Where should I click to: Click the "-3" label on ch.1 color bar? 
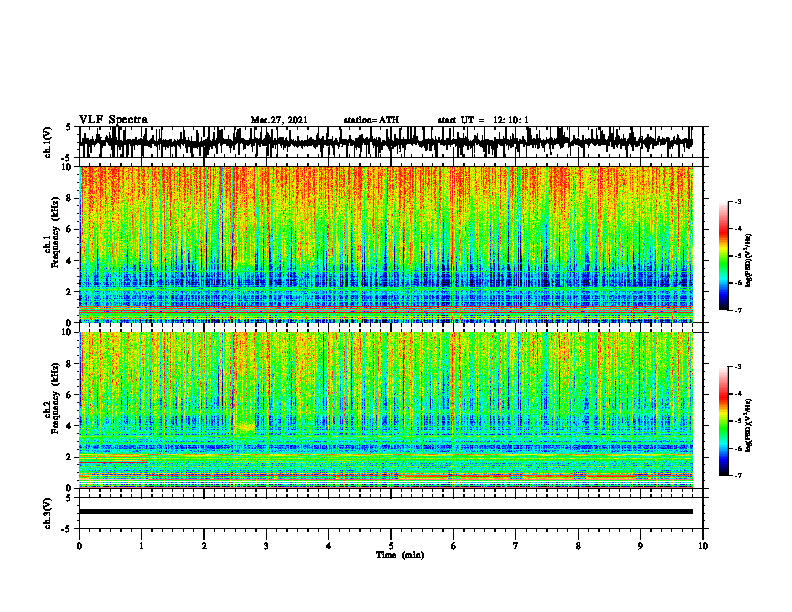(738, 202)
